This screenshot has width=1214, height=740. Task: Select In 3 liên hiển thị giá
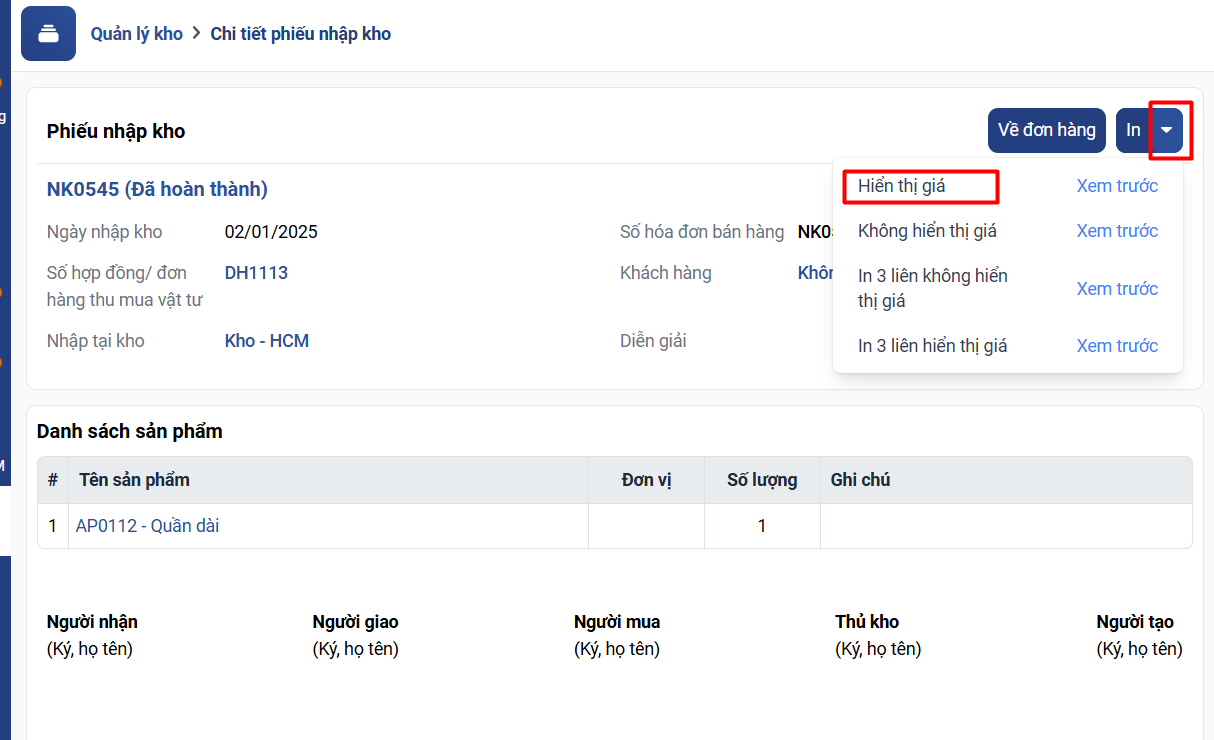coord(932,346)
